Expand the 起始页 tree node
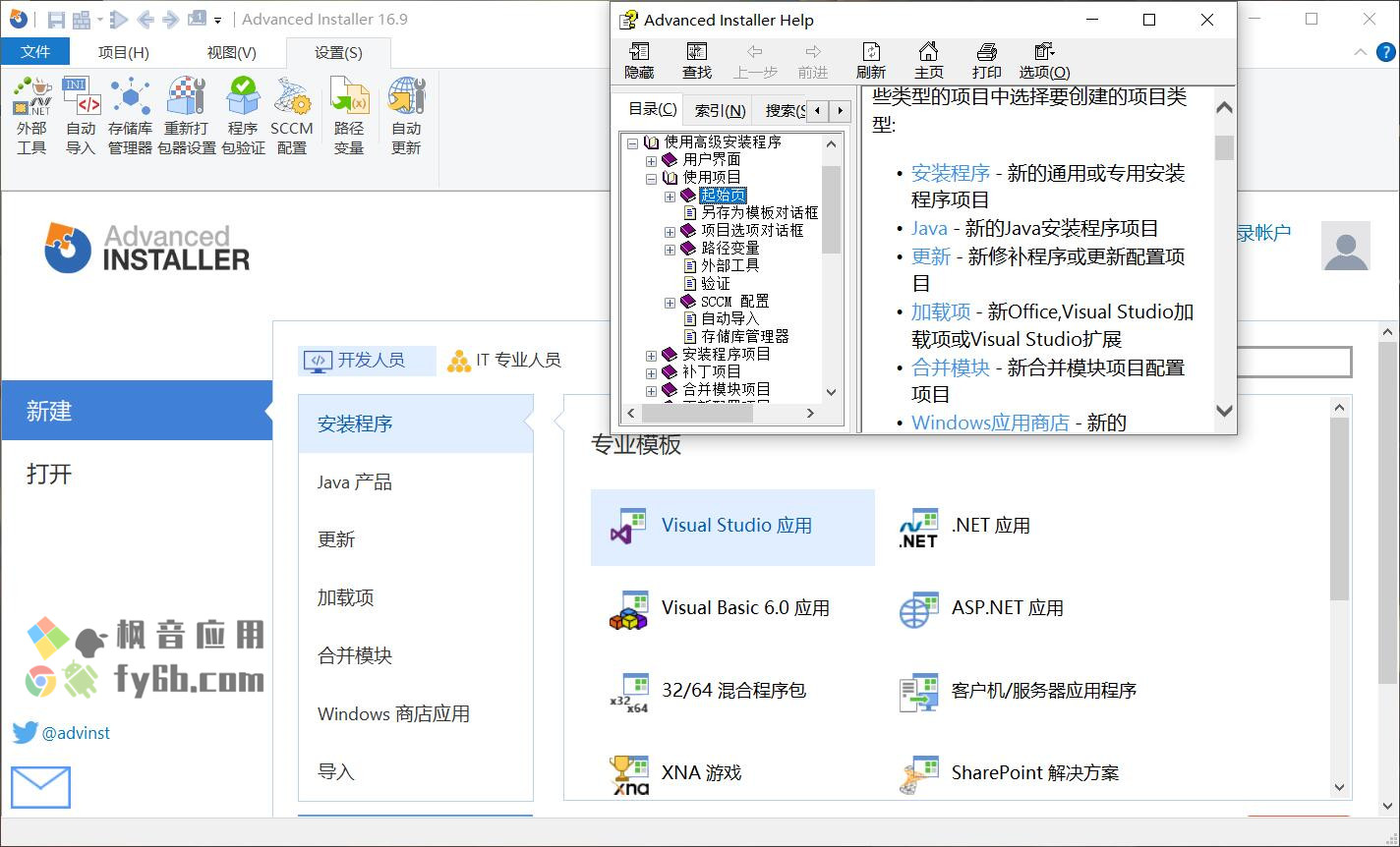Screen dimensions: 1400x847 670,196
